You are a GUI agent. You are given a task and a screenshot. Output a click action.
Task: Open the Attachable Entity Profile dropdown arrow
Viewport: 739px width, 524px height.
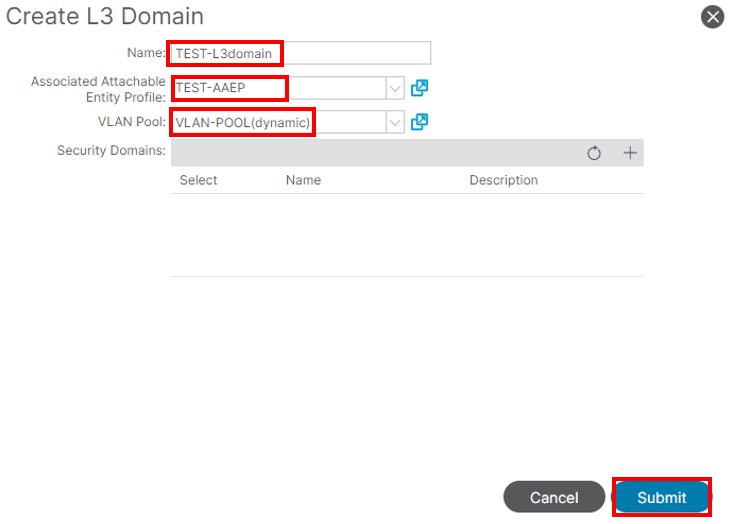tap(395, 88)
